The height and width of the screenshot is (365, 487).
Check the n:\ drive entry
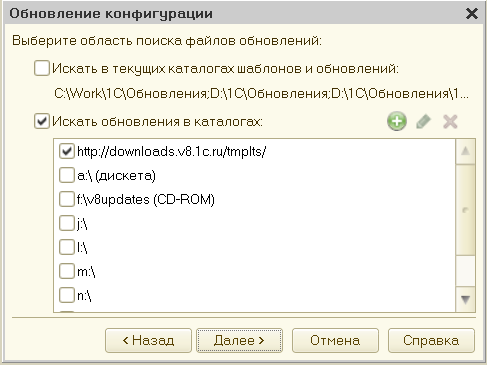tap(67, 295)
